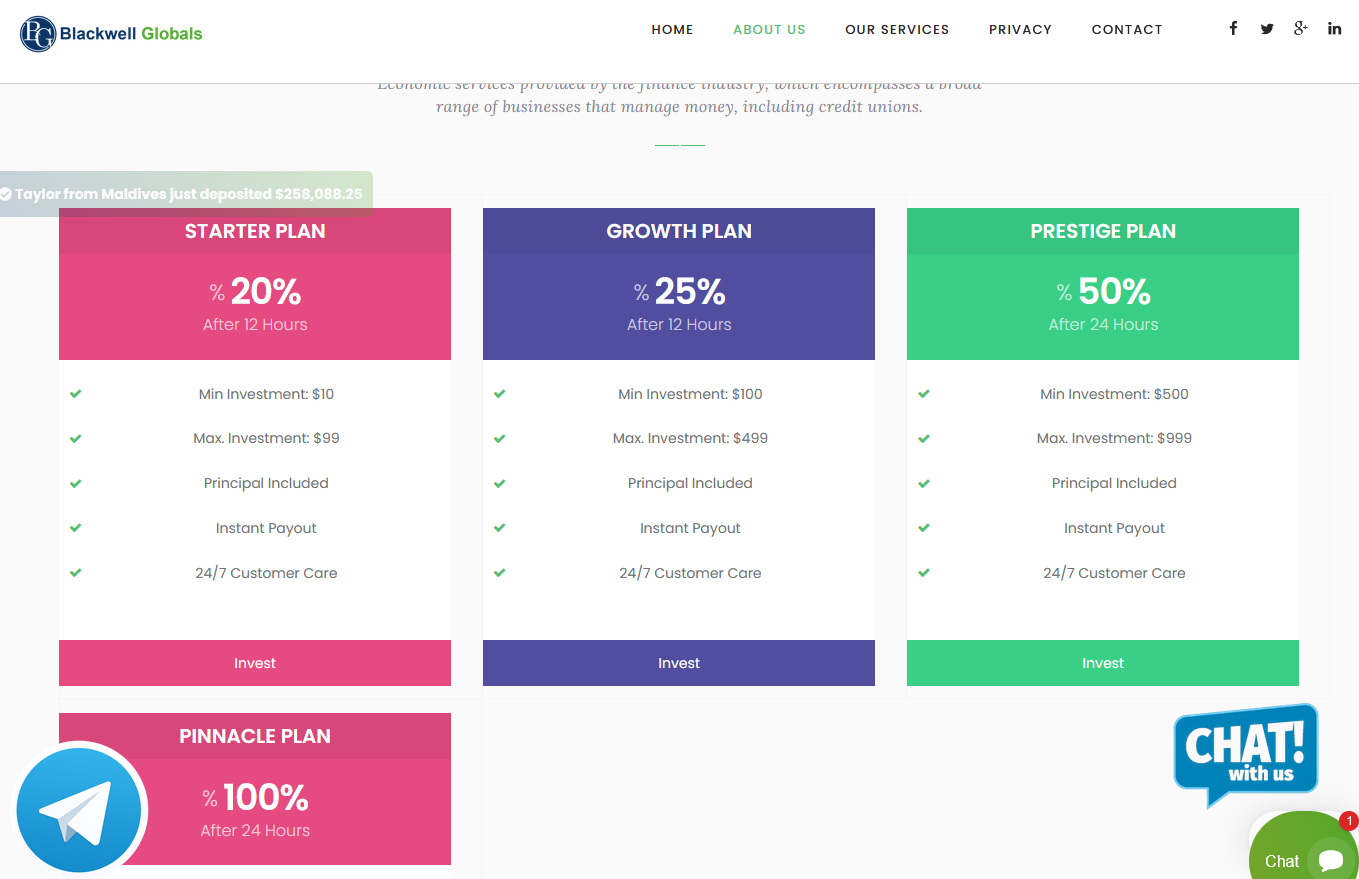
Task: Click Principal Included in the Starter Plan
Action: (266, 483)
